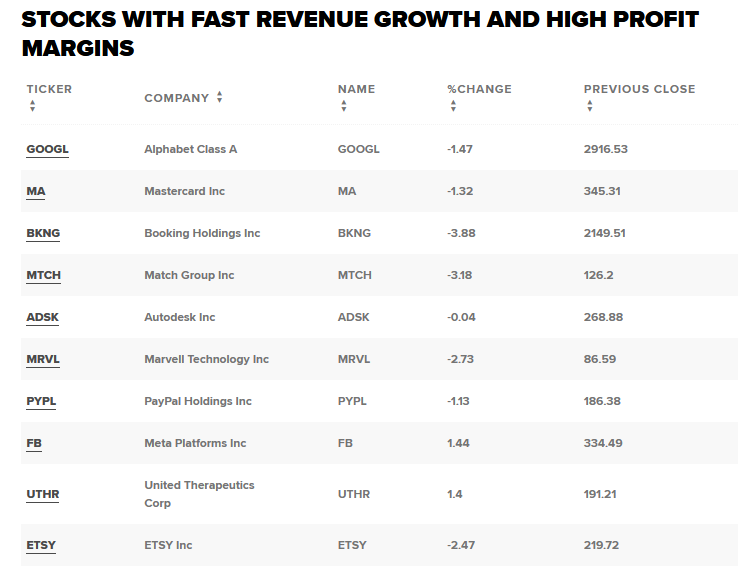Click the -1.32 percent change value

[x=460, y=191]
